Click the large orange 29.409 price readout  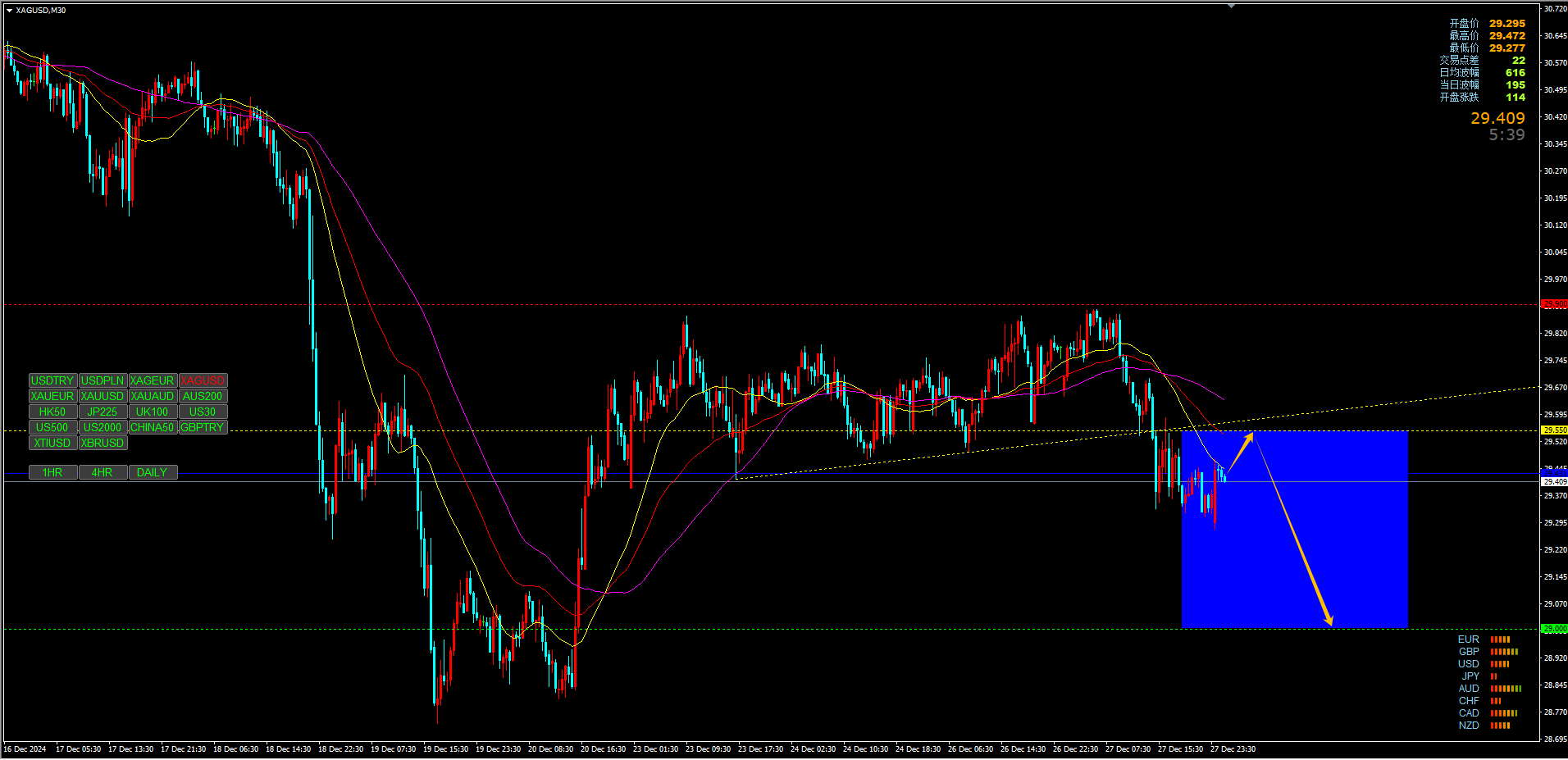point(1497,118)
